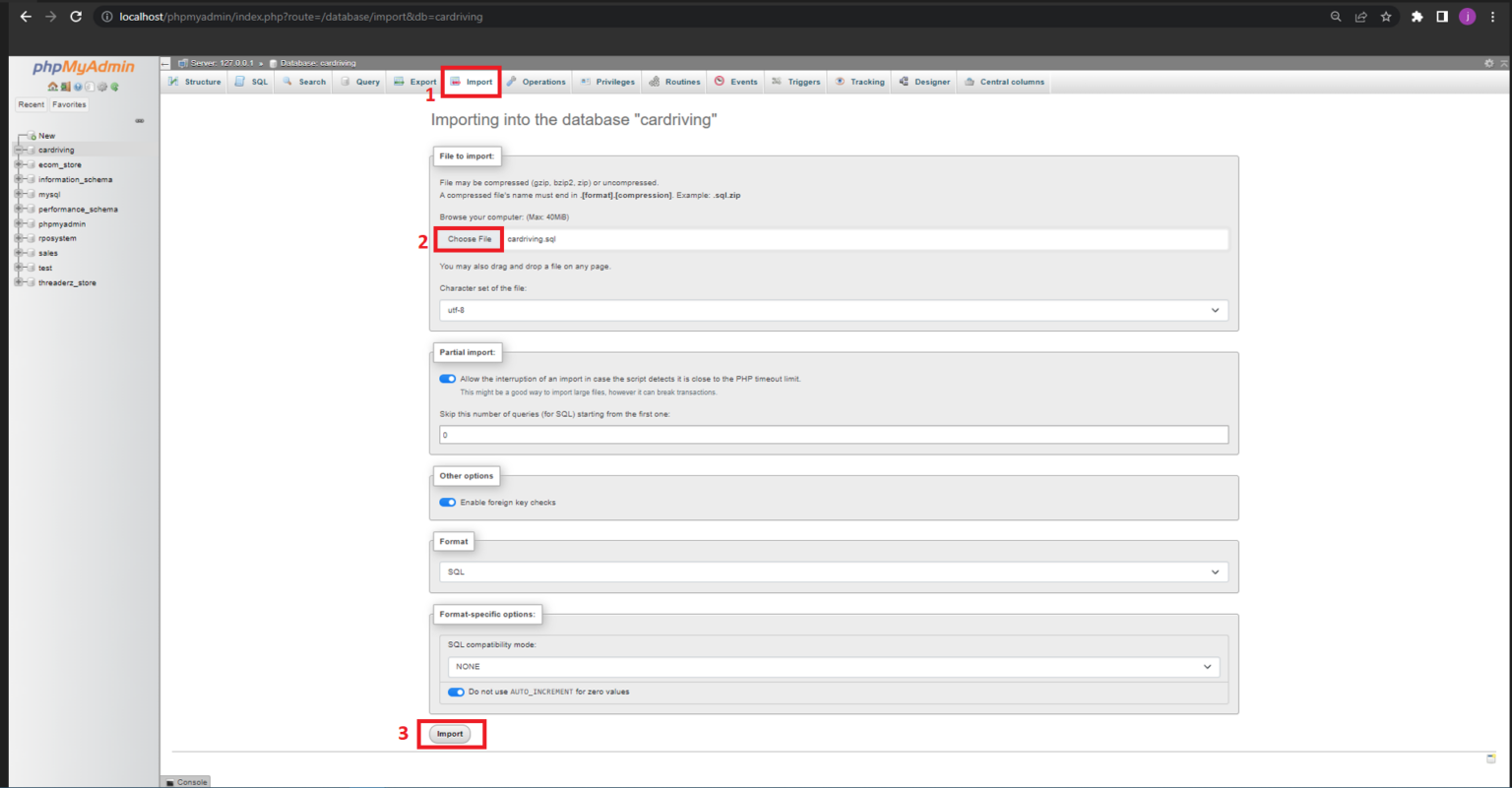Viewport: 1512px width, 788px height.
Task: Open the navigation panel settings gear
Action: pos(101,87)
